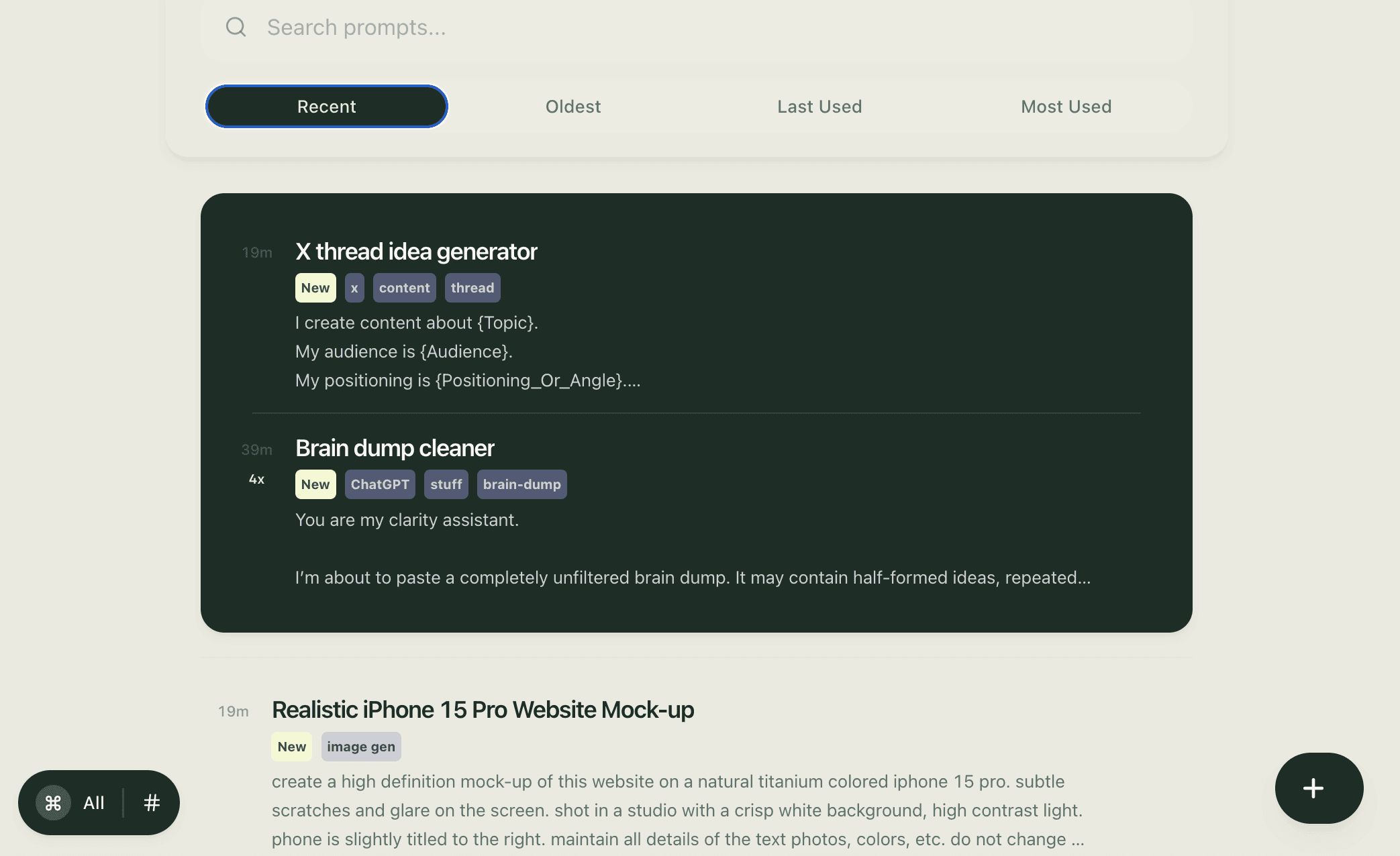This screenshot has width=1400, height=856.
Task: Select the 'ChatGPT' tag on Brain dump cleaner
Action: tap(380, 484)
